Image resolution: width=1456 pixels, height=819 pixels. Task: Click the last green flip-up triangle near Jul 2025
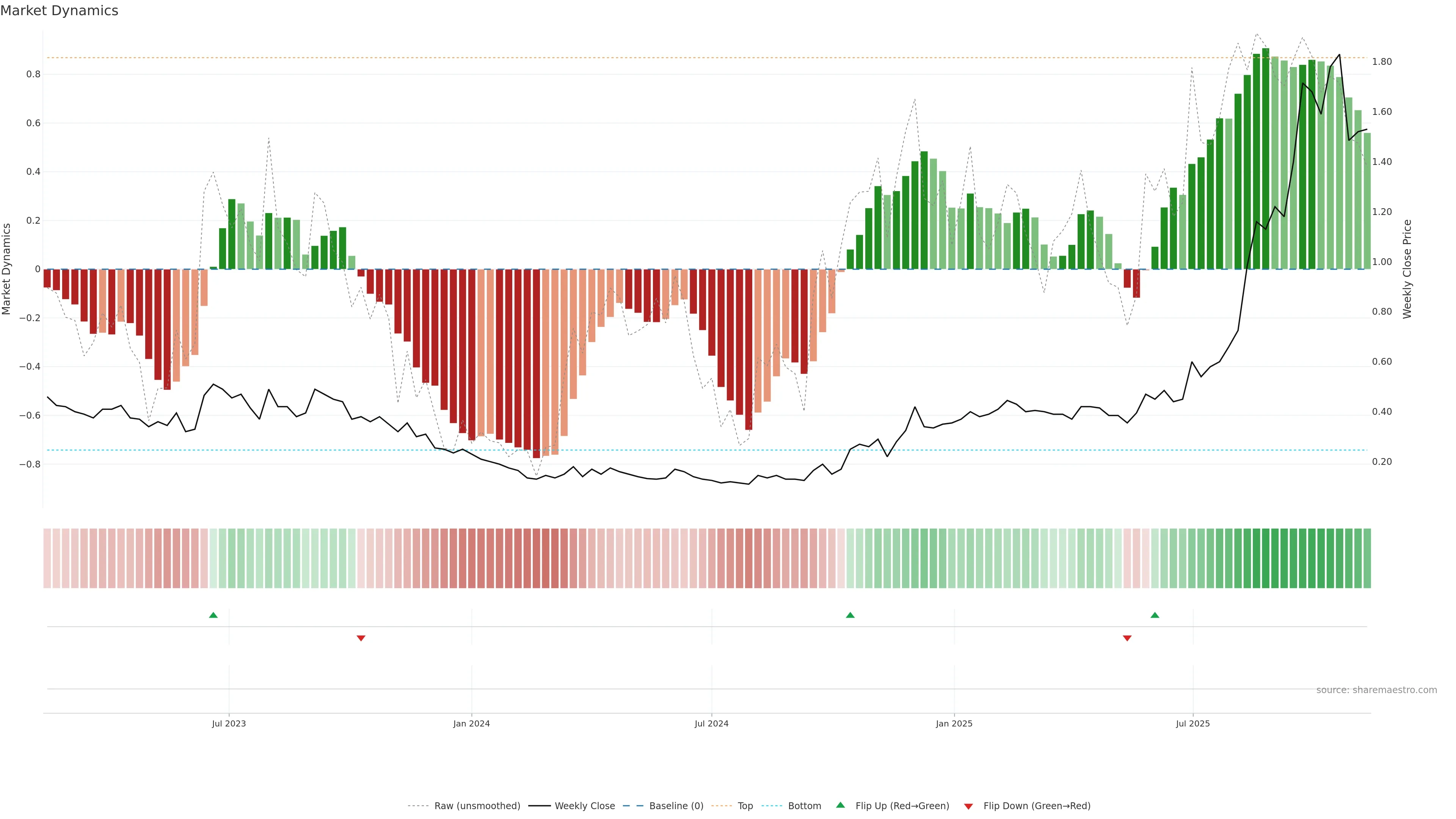[x=1155, y=615]
